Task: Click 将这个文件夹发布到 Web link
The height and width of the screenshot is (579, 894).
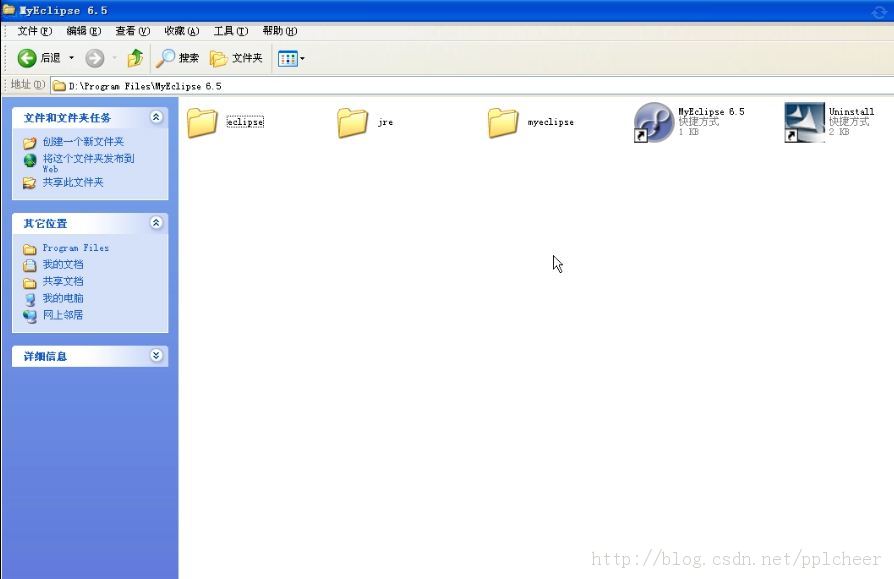Action: pyautogui.click(x=88, y=162)
